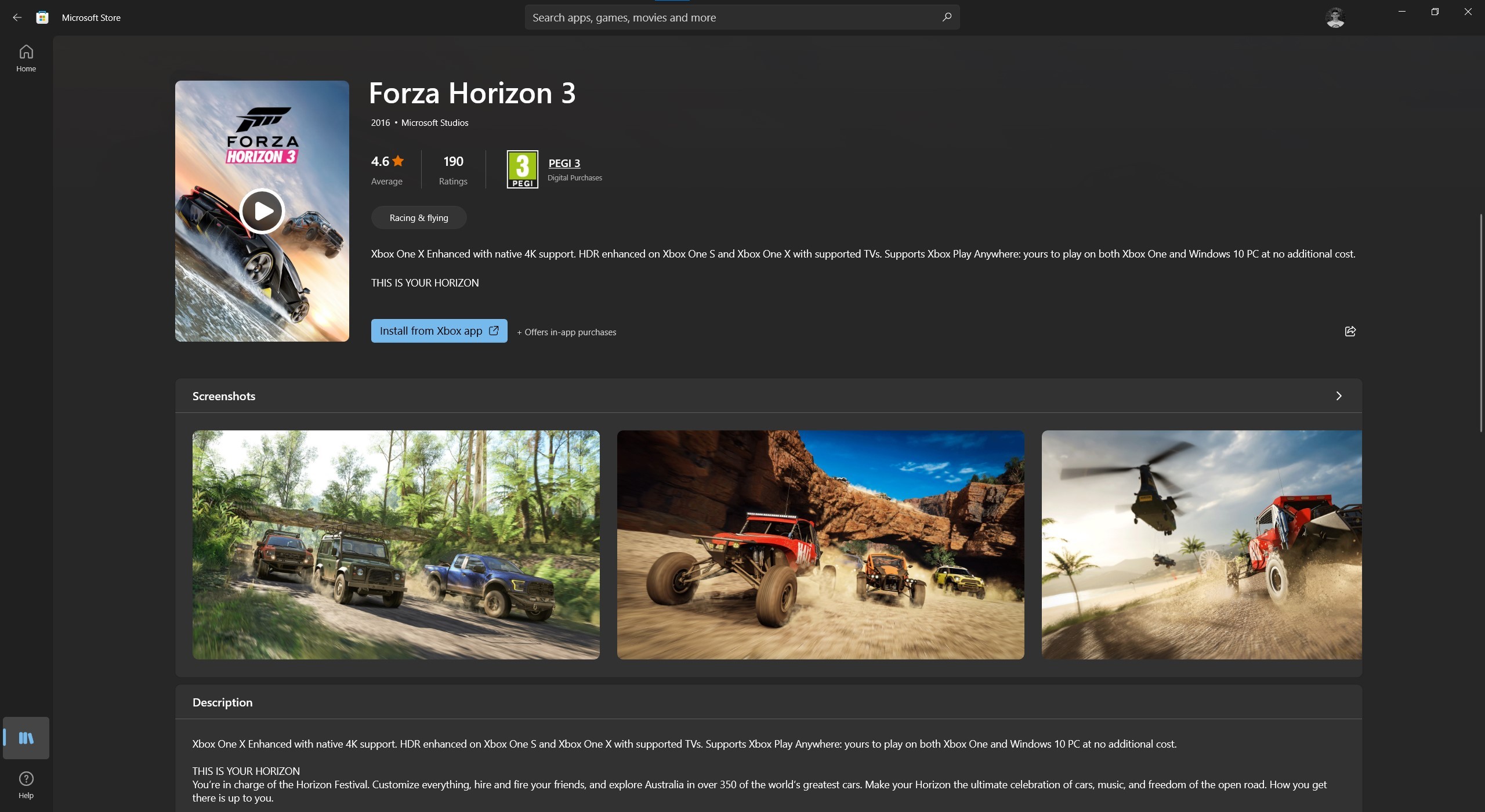Click THIS IS YOUR HORIZON in summary
The height and width of the screenshot is (812, 1485).
pyautogui.click(x=425, y=283)
